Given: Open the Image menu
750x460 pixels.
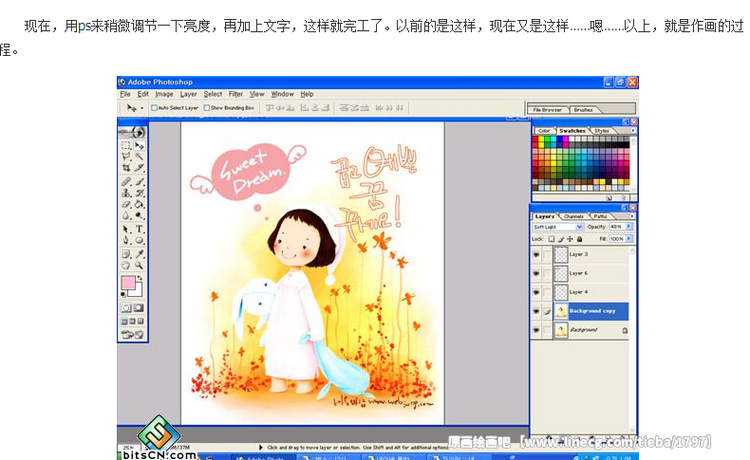Looking at the screenshot, I should point(164,94).
